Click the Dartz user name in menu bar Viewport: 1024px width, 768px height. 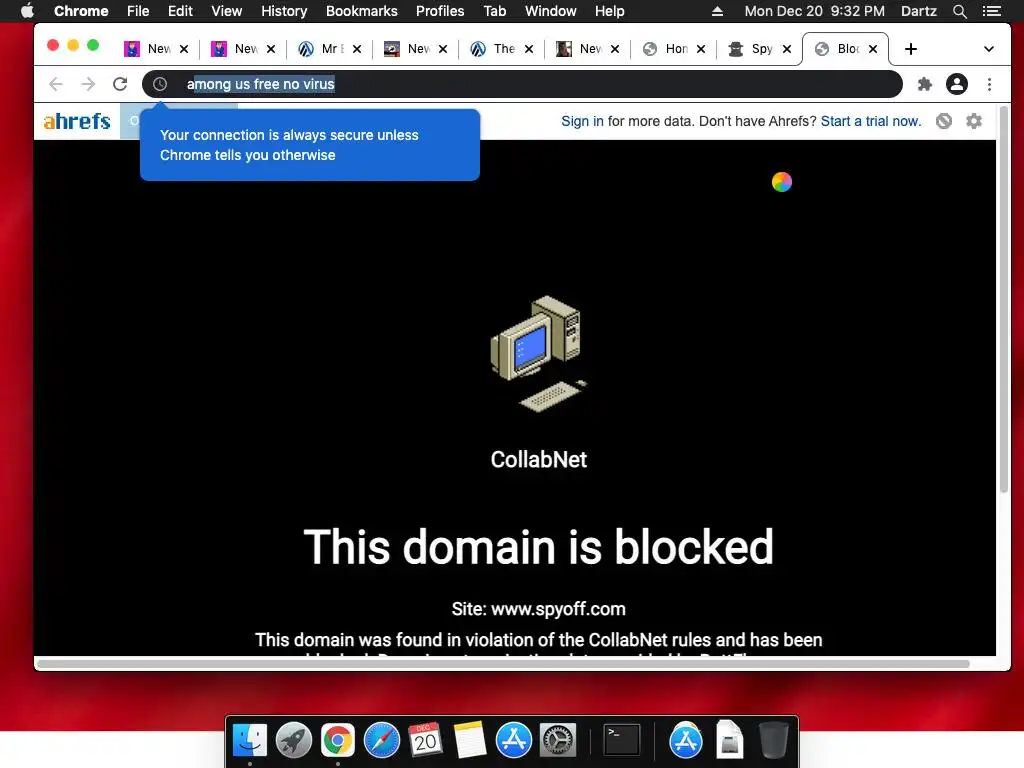[919, 11]
